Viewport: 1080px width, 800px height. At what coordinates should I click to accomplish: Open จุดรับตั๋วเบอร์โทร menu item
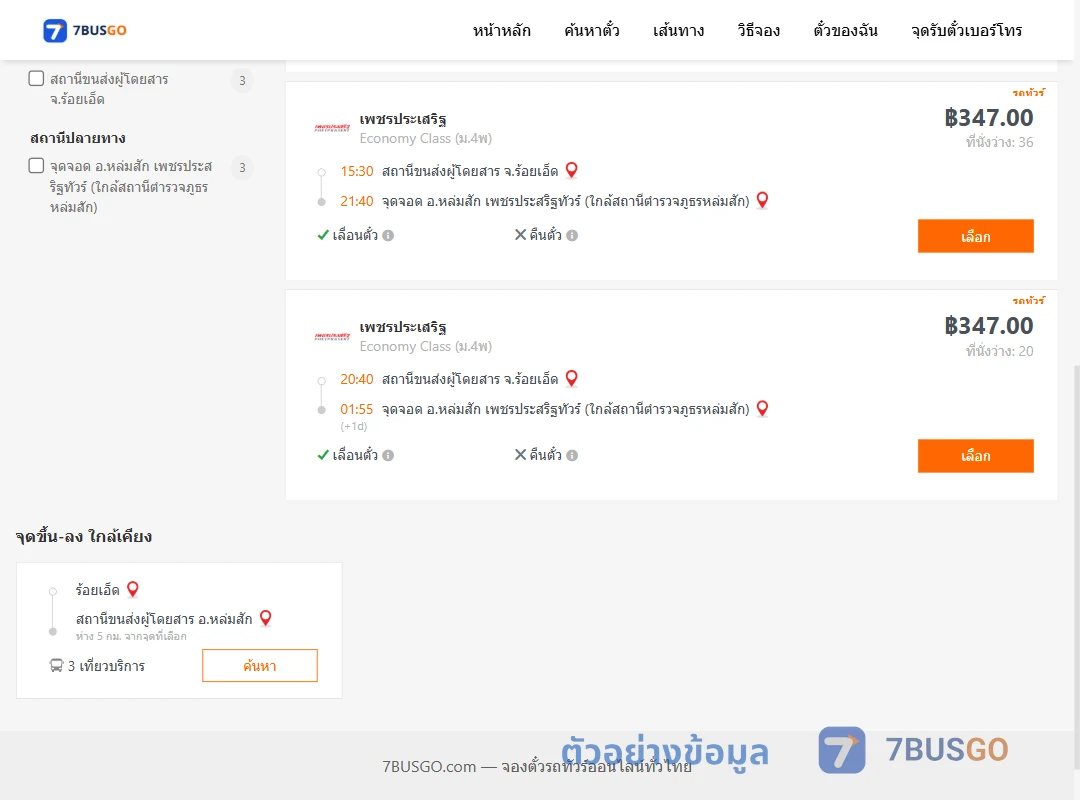pyautogui.click(x=966, y=30)
